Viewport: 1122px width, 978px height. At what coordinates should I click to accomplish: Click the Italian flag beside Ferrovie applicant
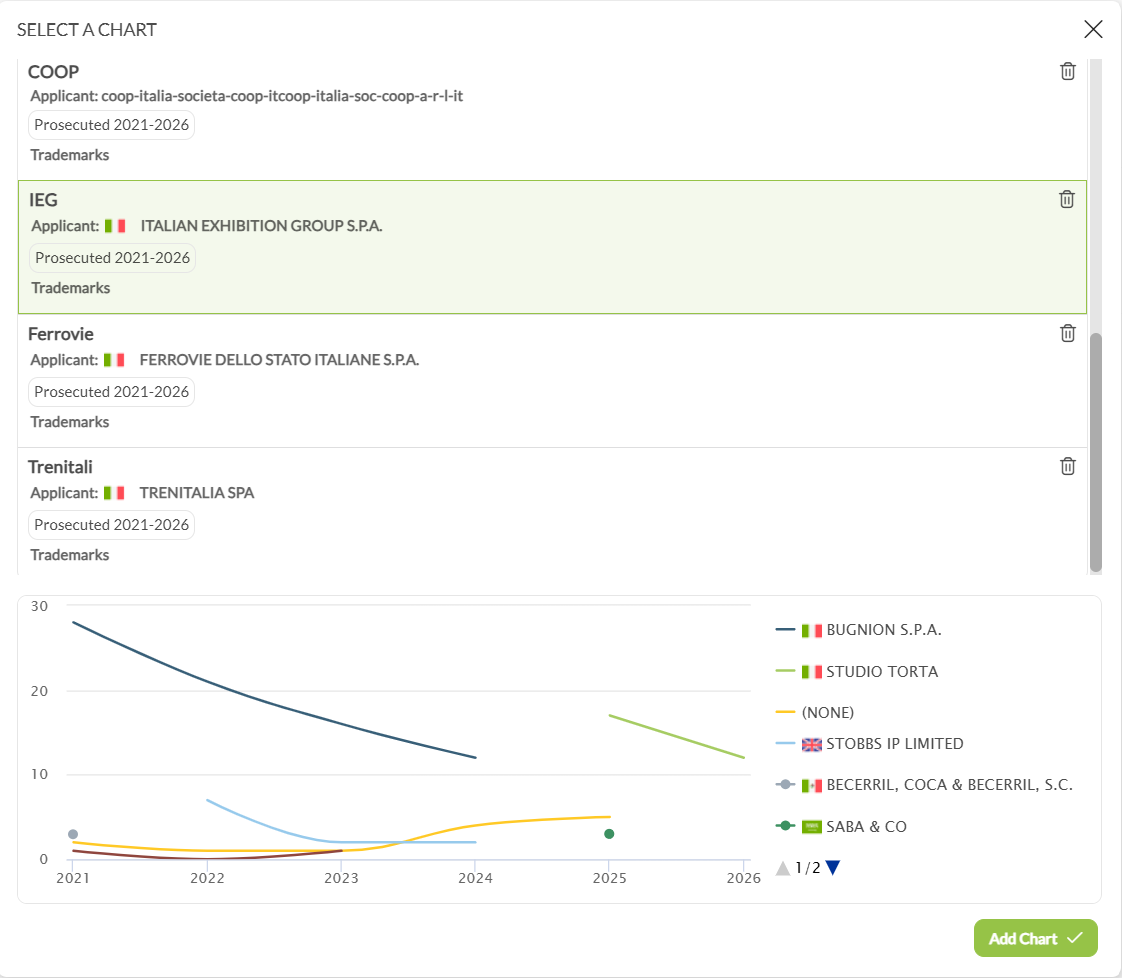tap(114, 360)
